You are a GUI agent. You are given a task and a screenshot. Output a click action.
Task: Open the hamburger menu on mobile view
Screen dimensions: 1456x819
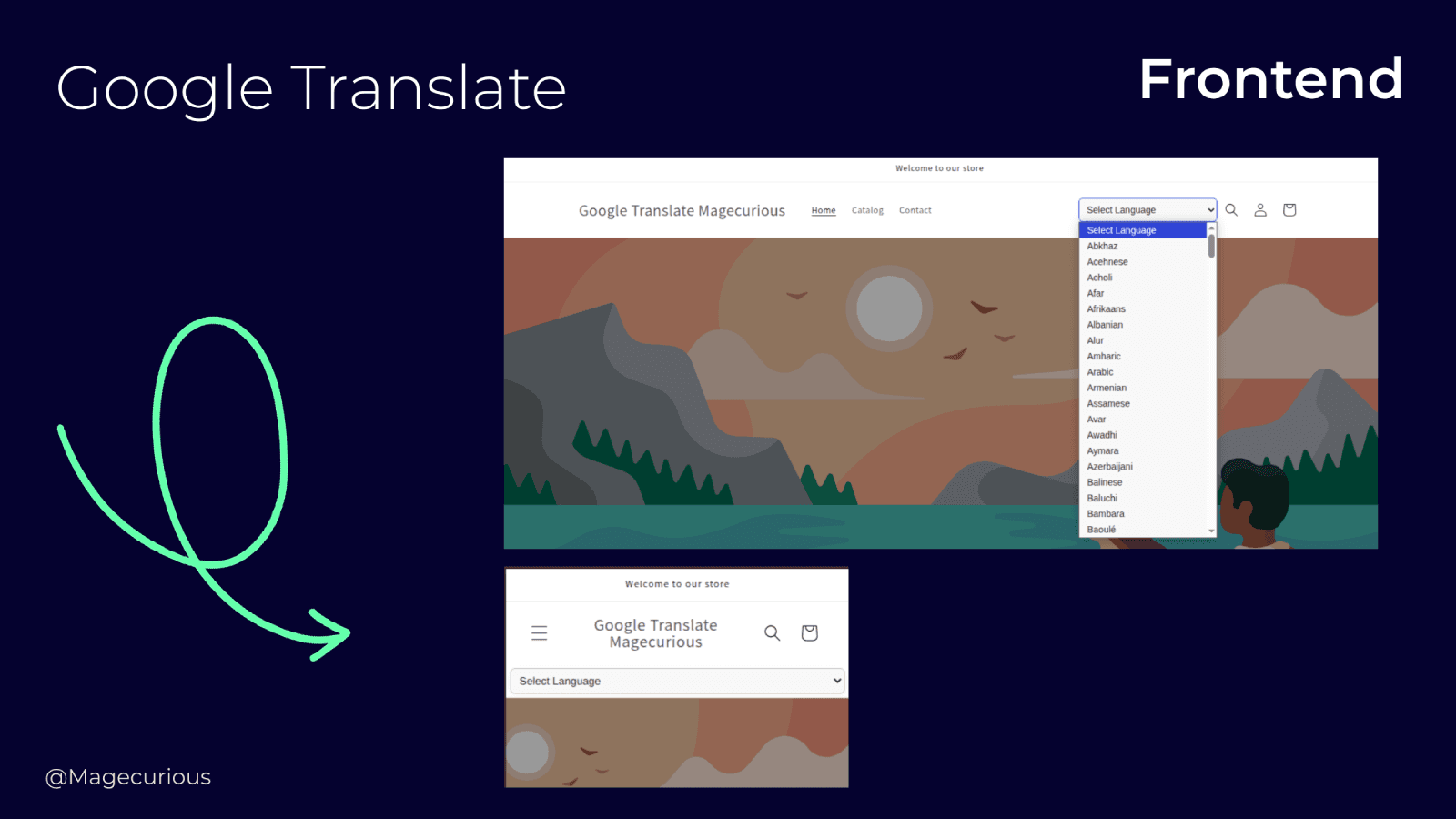(x=540, y=632)
